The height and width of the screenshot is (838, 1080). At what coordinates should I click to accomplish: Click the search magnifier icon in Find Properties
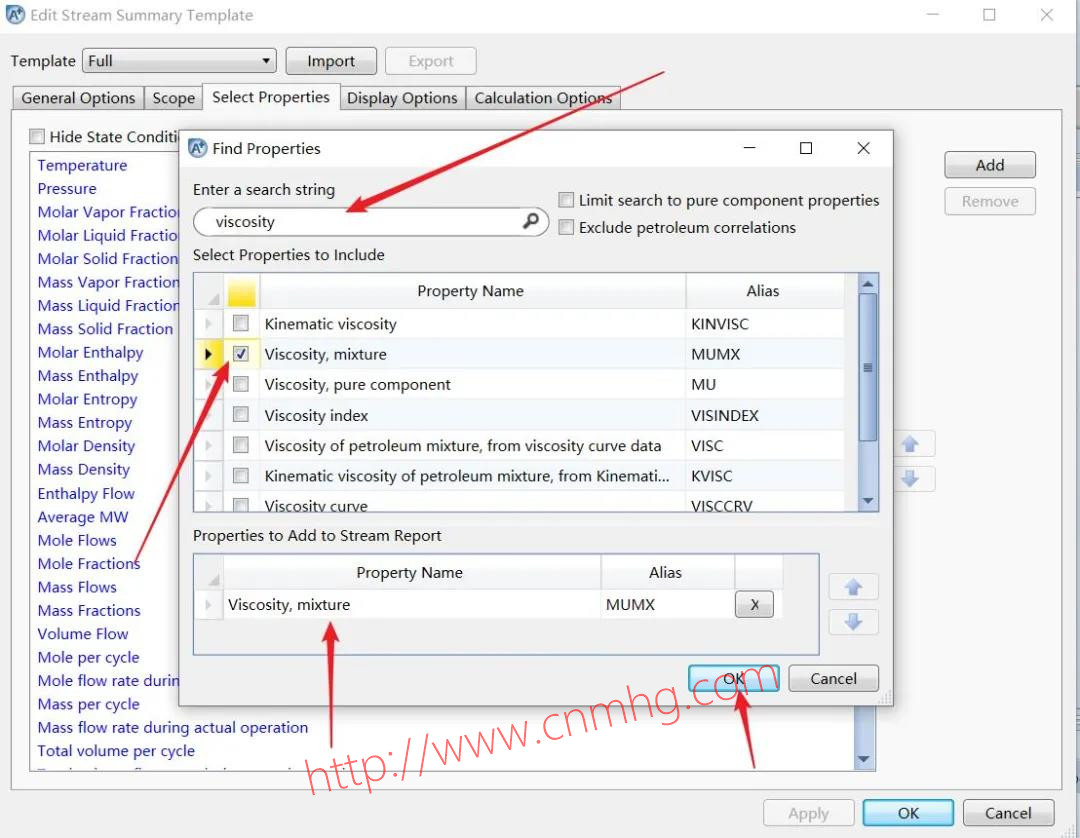(x=530, y=221)
